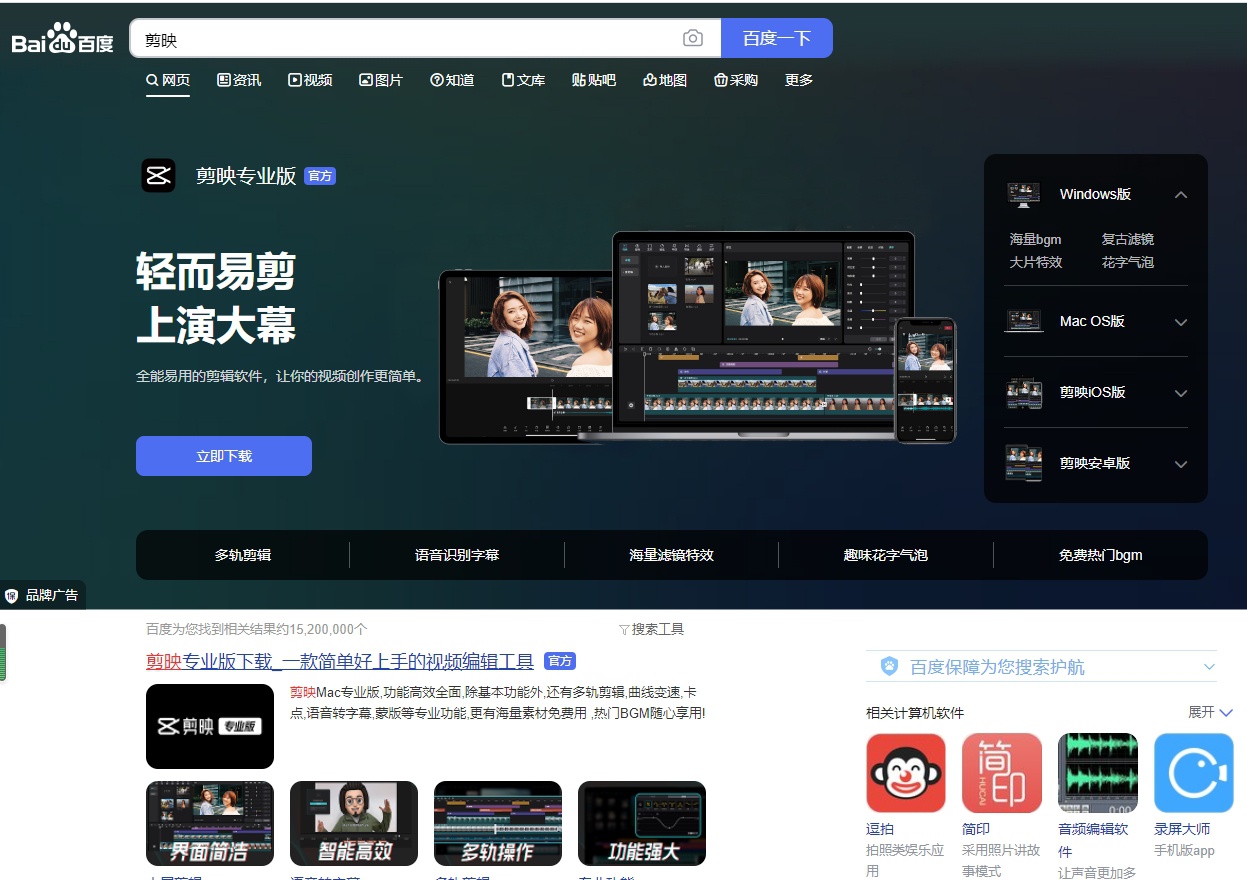Click the Baidu logo

click(62, 38)
